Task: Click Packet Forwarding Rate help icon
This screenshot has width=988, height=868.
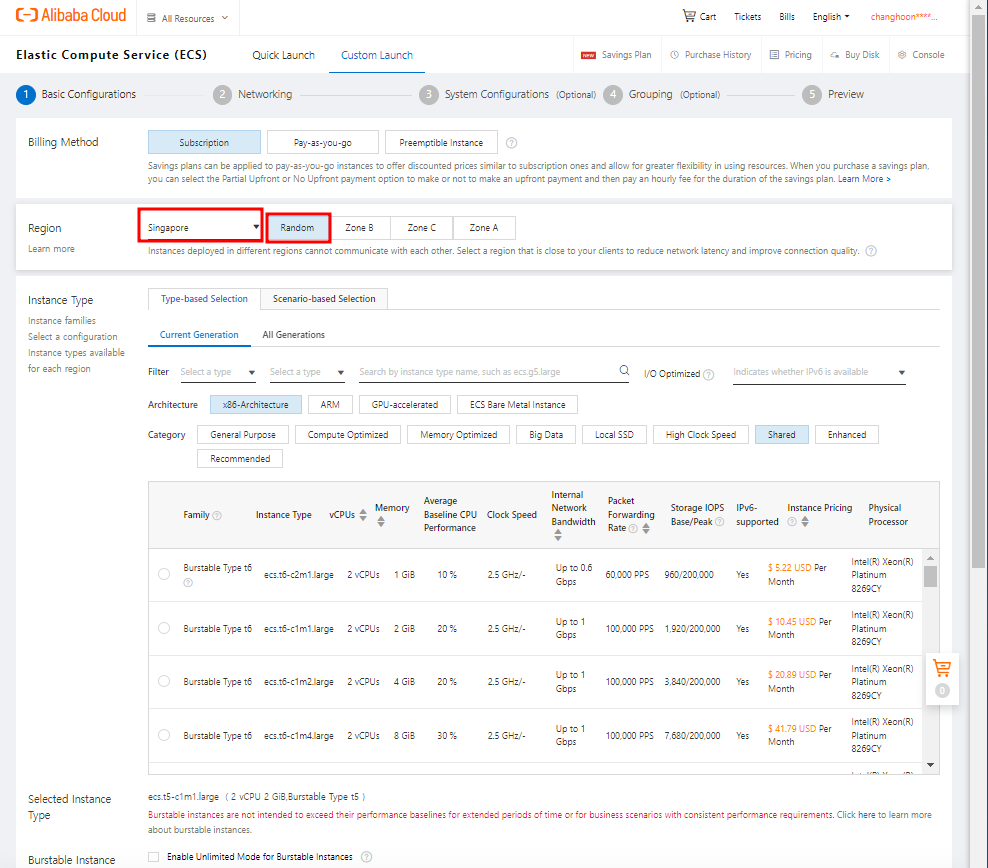Action: coord(633,528)
